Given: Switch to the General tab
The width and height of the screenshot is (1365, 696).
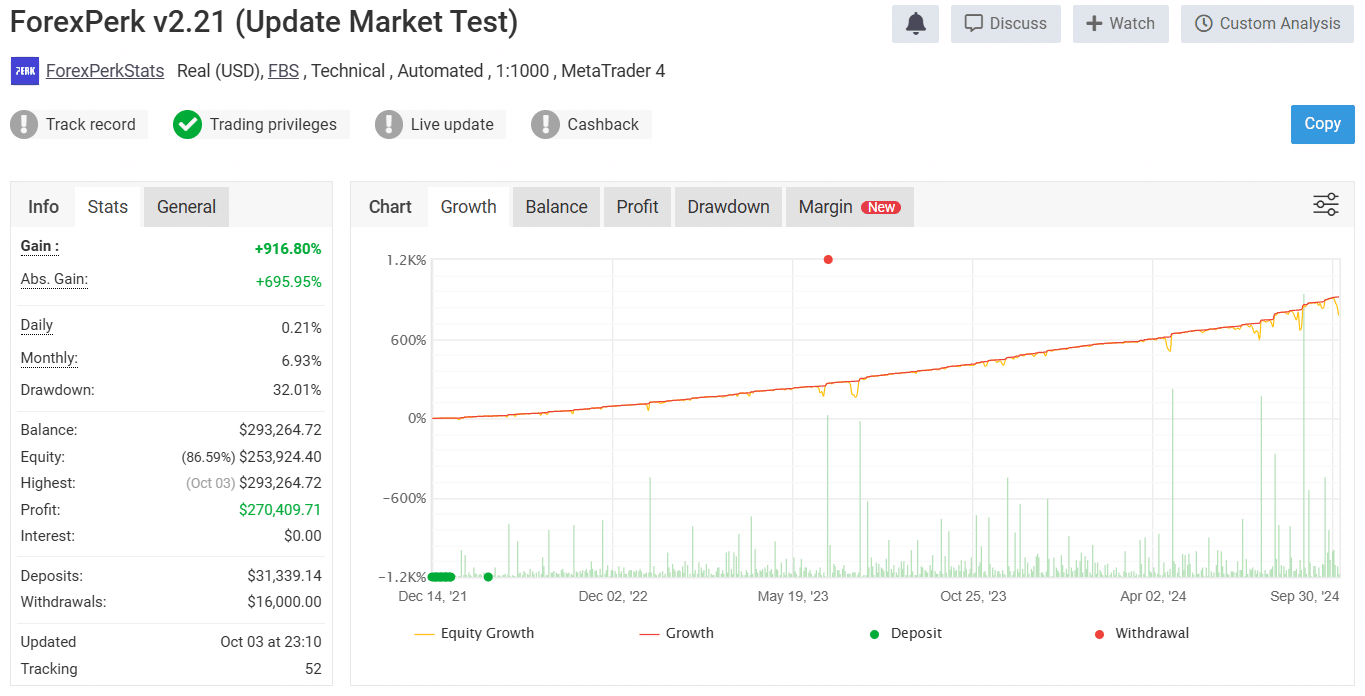Looking at the screenshot, I should (186, 207).
